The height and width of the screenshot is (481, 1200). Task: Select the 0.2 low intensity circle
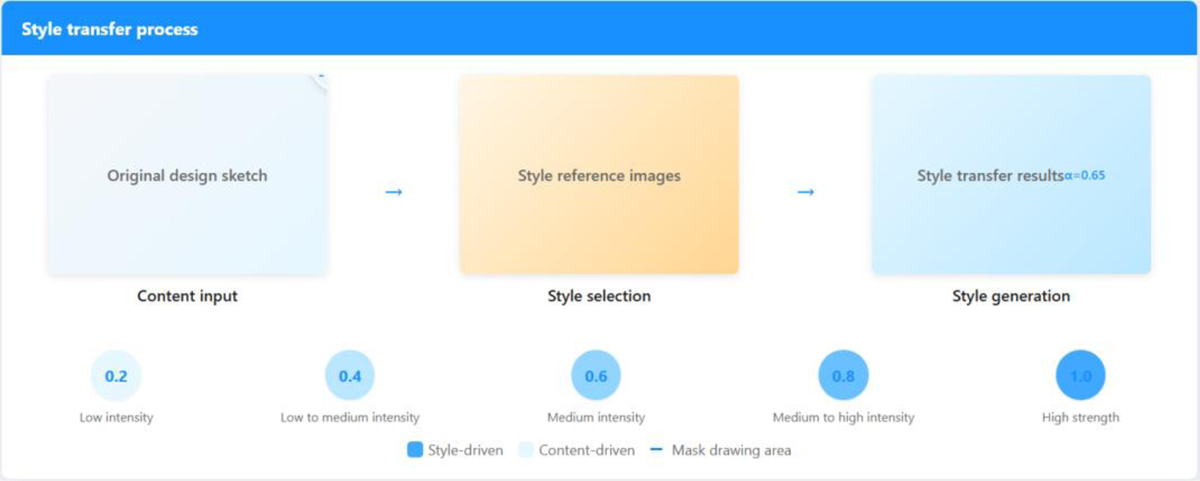116,377
